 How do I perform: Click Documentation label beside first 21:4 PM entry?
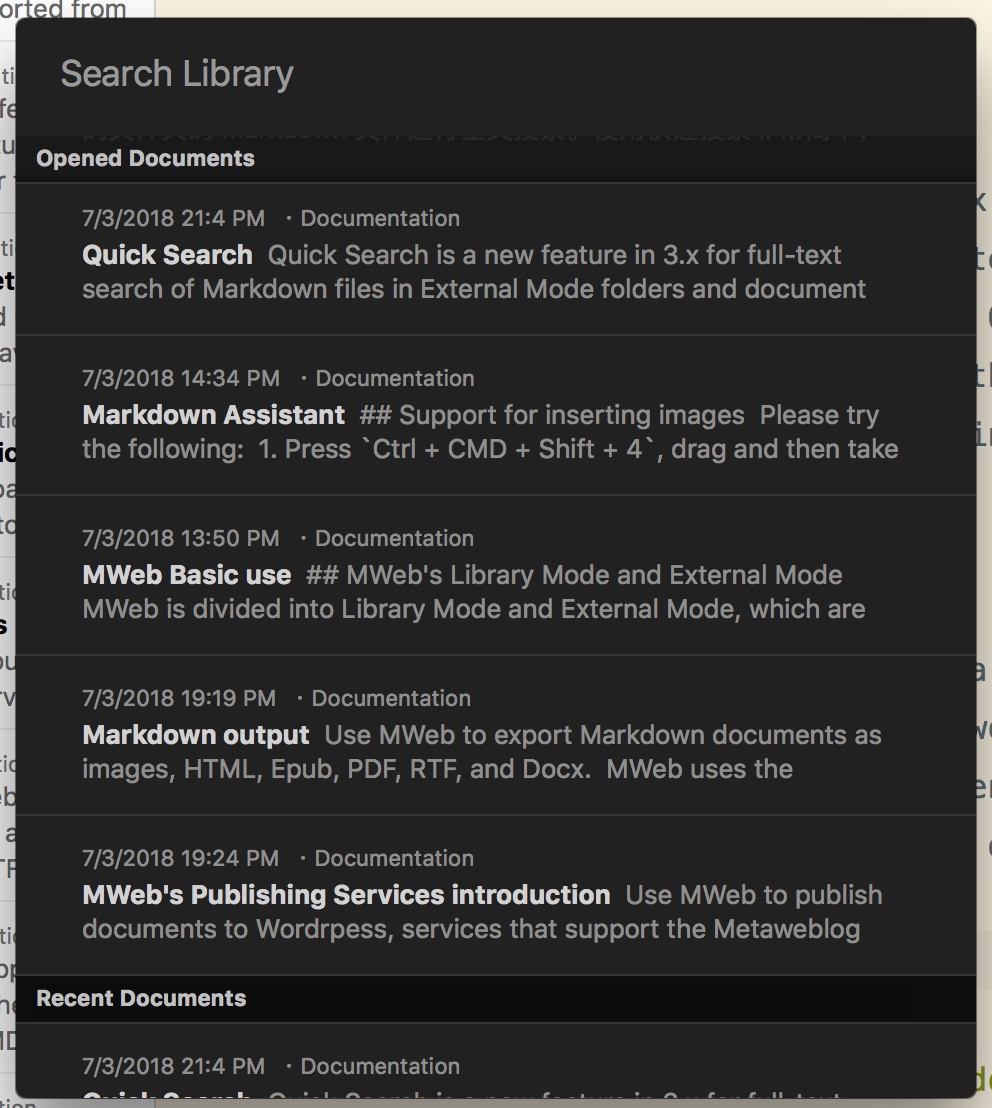point(380,218)
